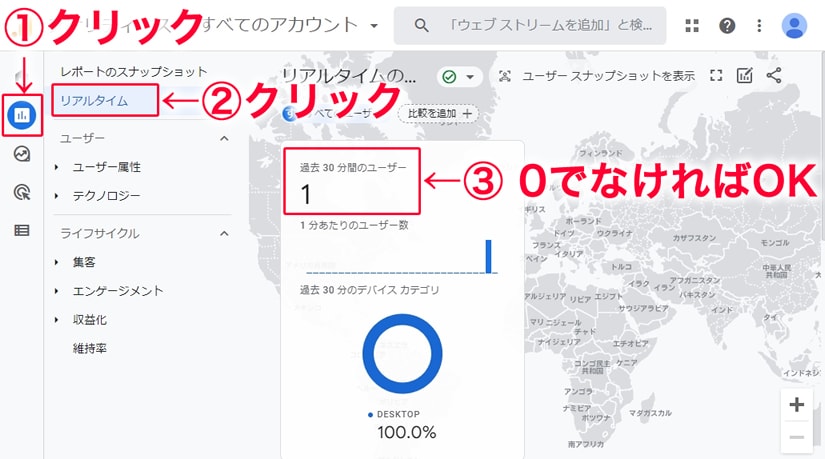The image size is (825, 459).
Task: Zoom in the map with plus button
Action: pyautogui.click(x=797, y=405)
